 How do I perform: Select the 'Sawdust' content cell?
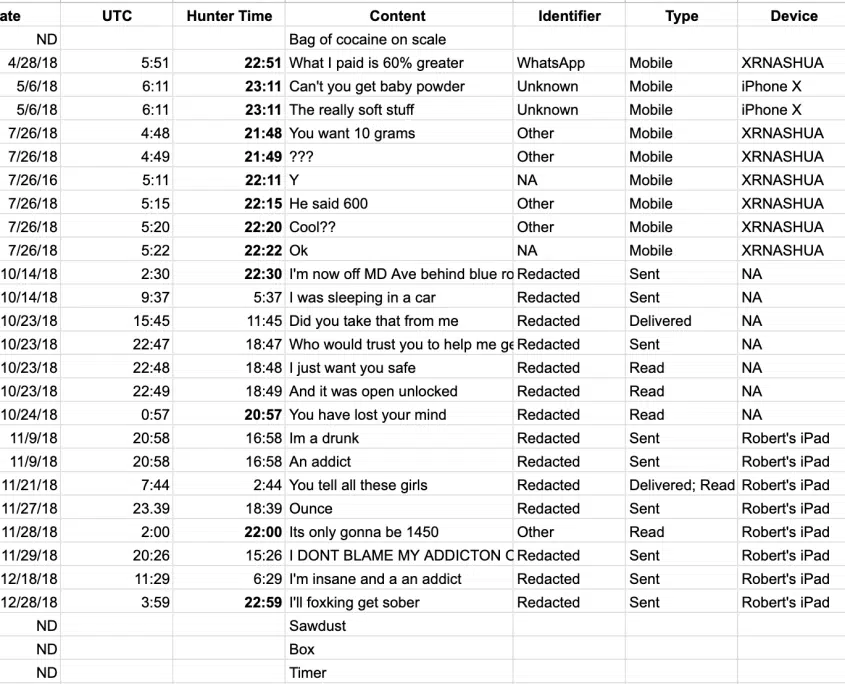coord(398,626)
